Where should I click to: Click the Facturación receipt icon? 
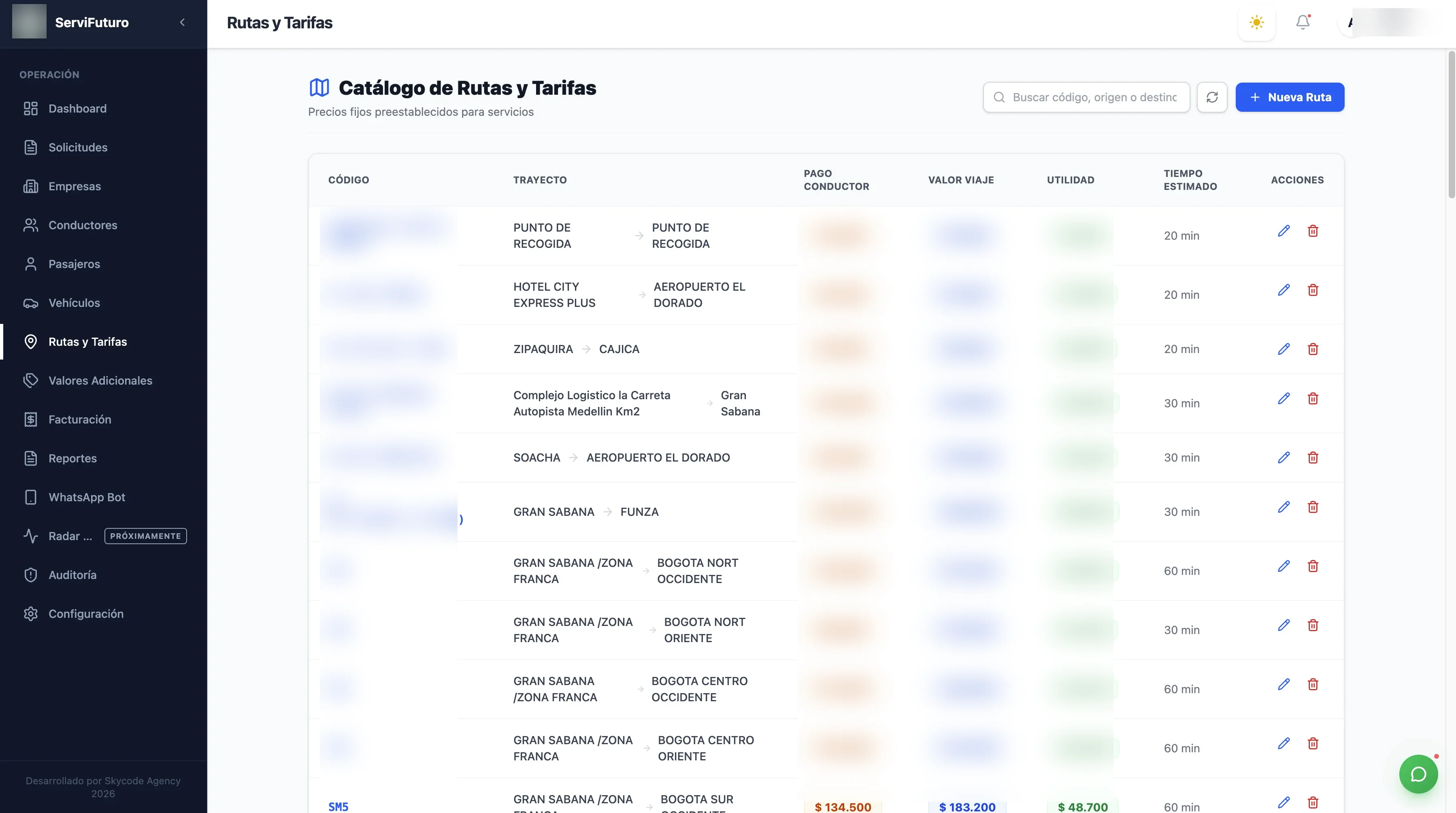pos(30,419)
